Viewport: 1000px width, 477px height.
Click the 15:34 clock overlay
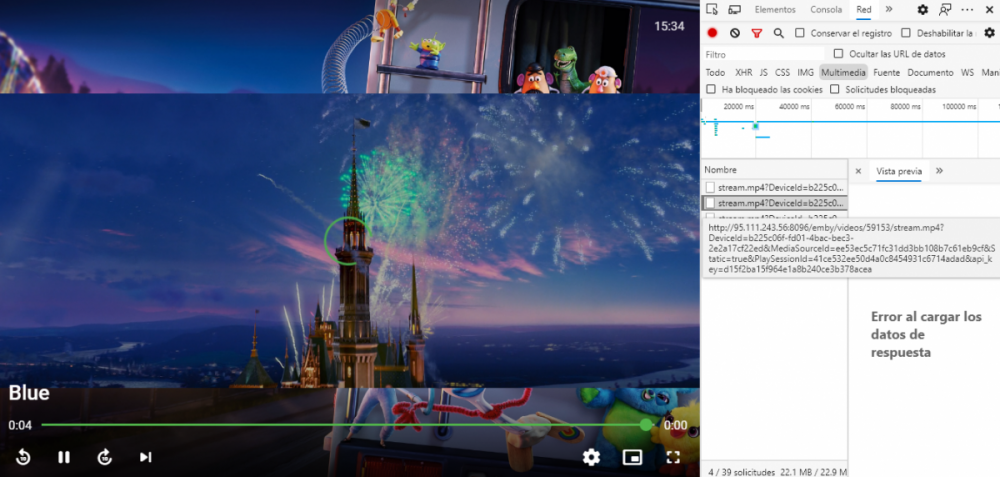point(669,26)
